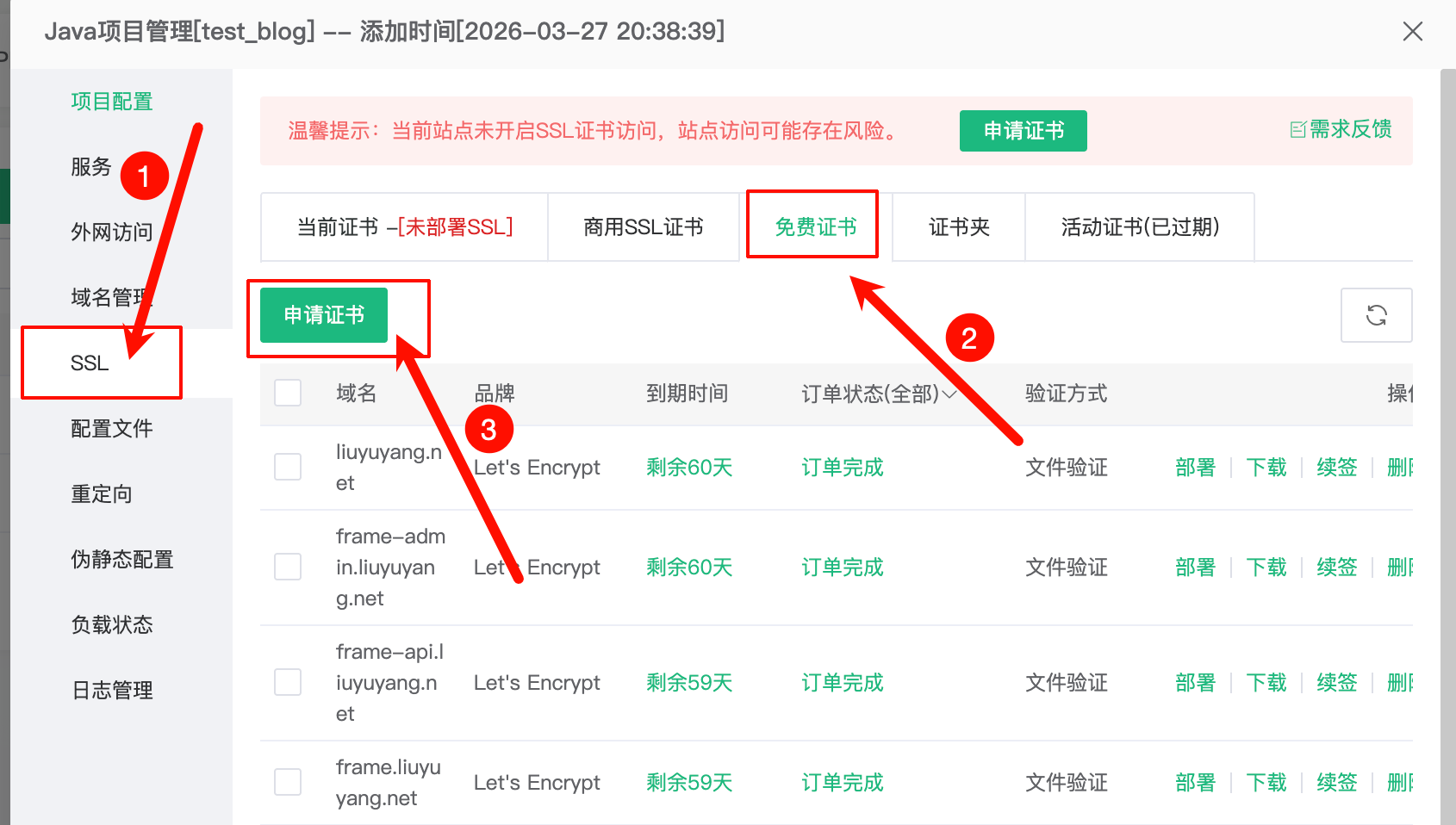Click the refresh icon above the certificate table

(1376, 315)
